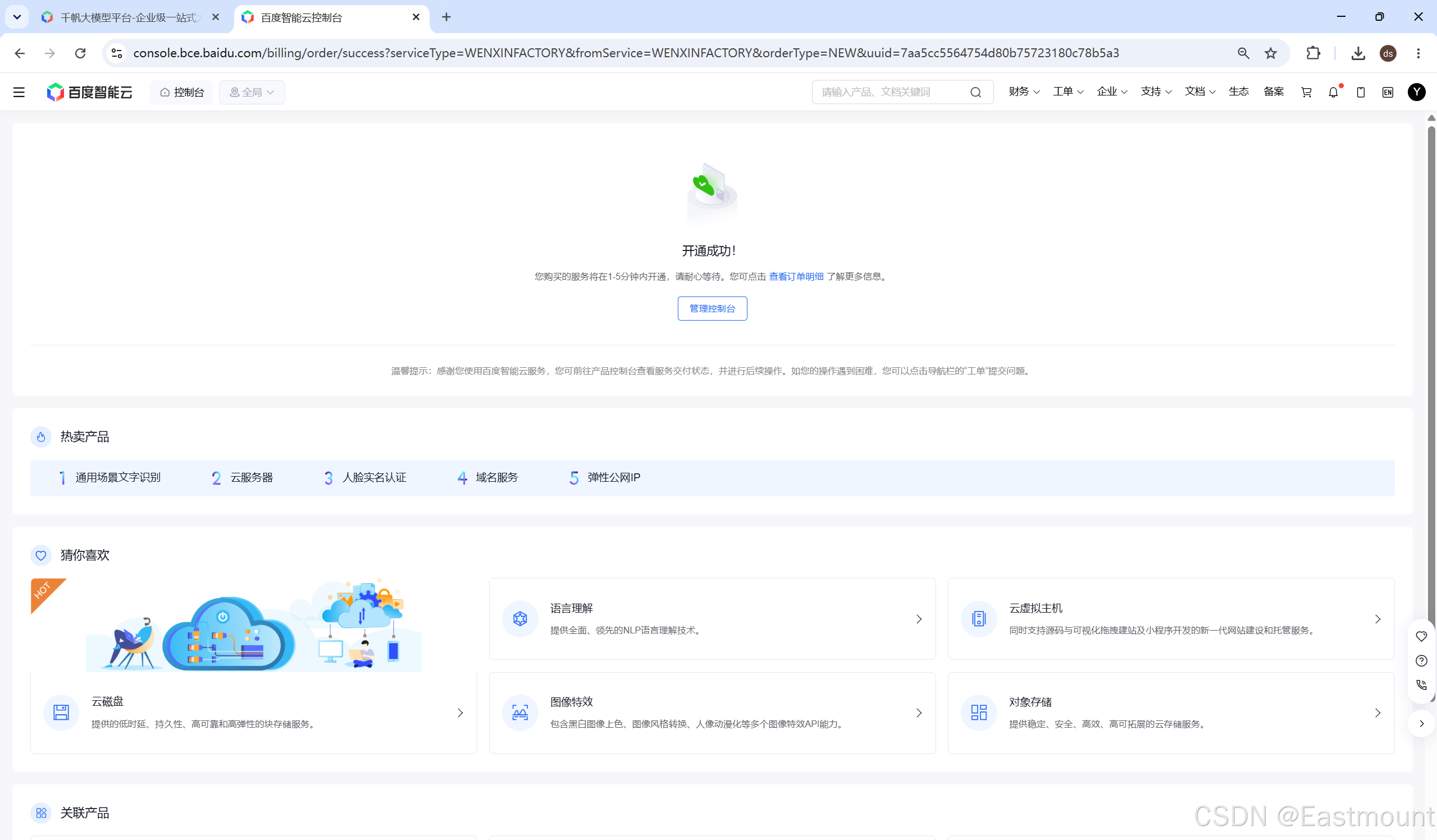Open the 云磁盘 card arrow

[460, 713]
